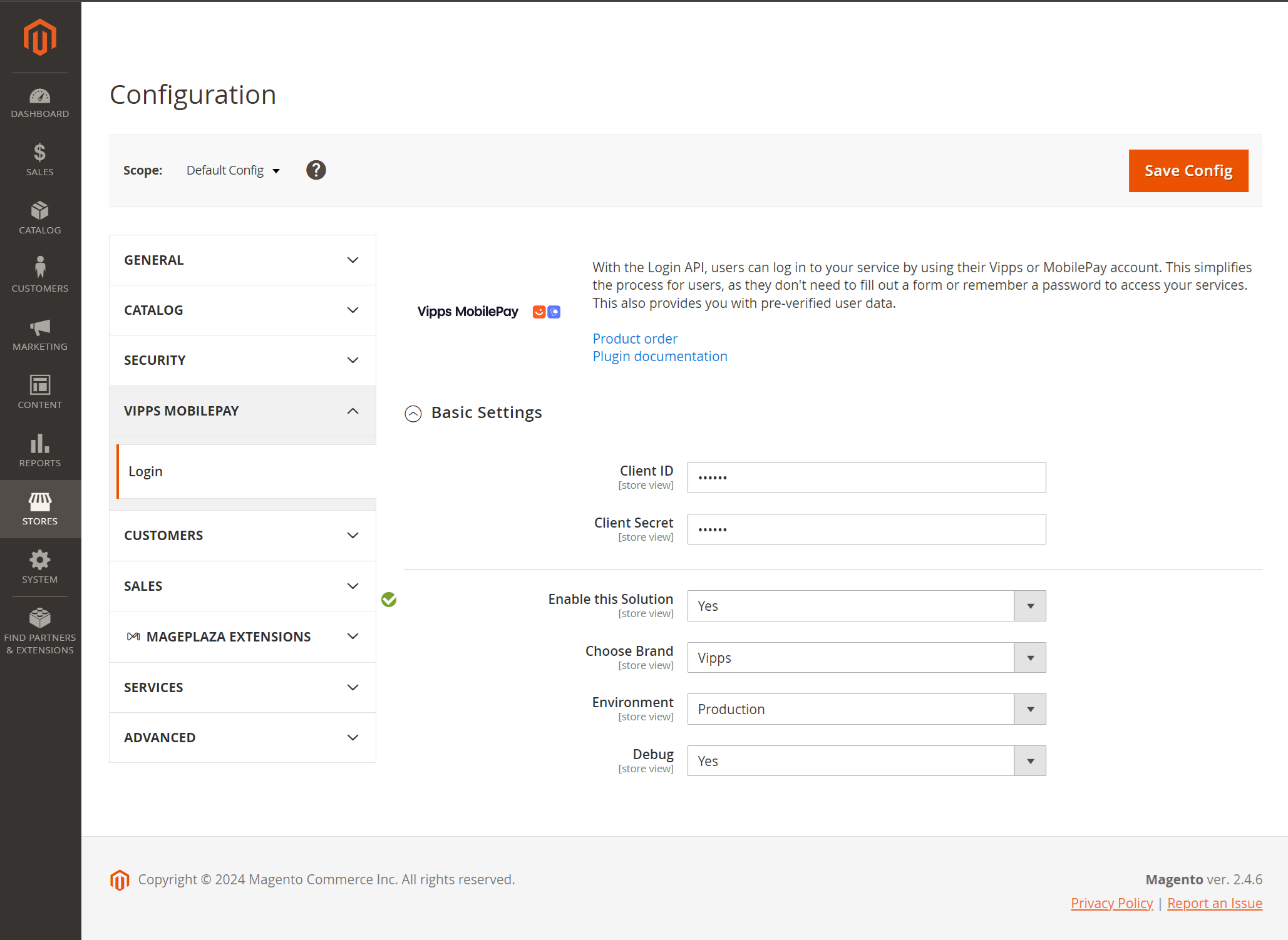Expand the General configuration section

pos(243,259)
